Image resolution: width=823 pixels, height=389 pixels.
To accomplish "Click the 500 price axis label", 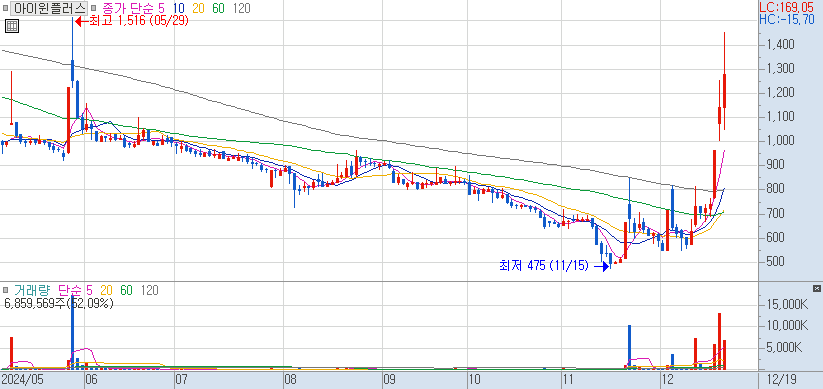I will [775, 262].
